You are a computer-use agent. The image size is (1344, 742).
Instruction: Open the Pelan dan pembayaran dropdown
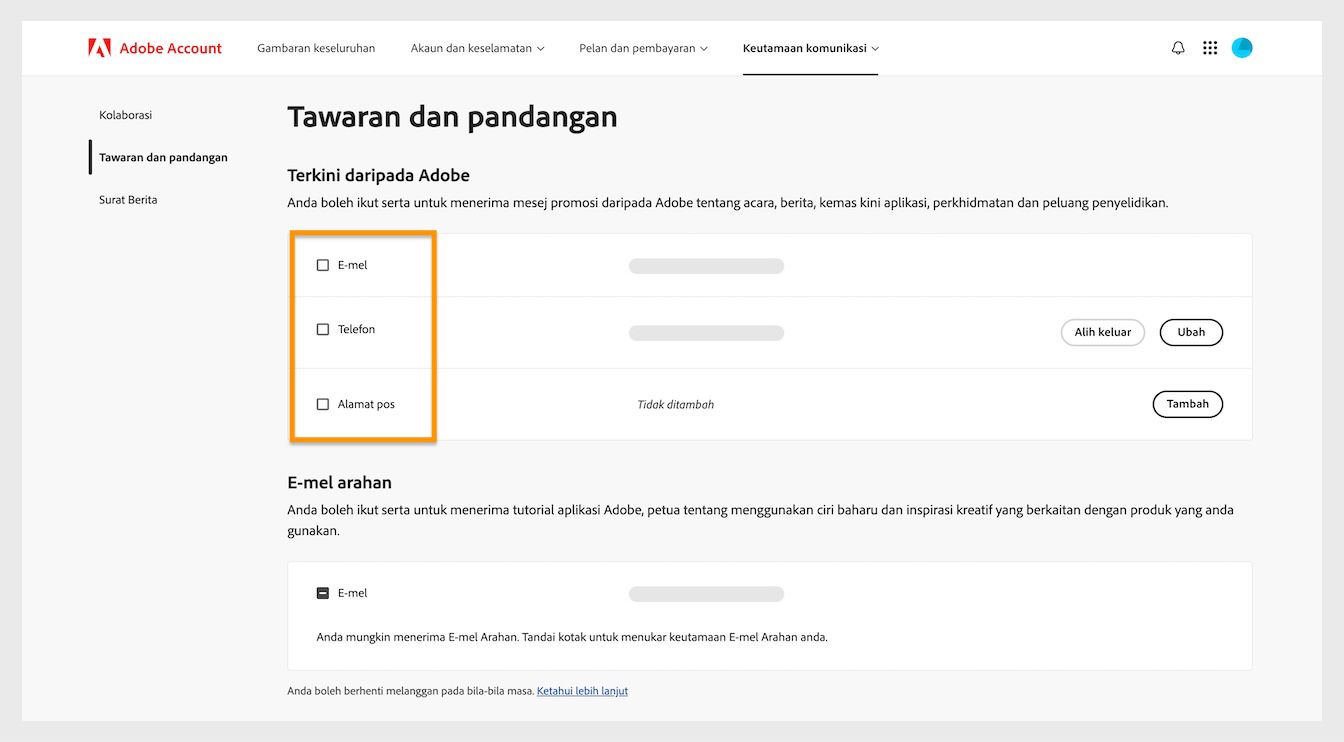point(642,47)
